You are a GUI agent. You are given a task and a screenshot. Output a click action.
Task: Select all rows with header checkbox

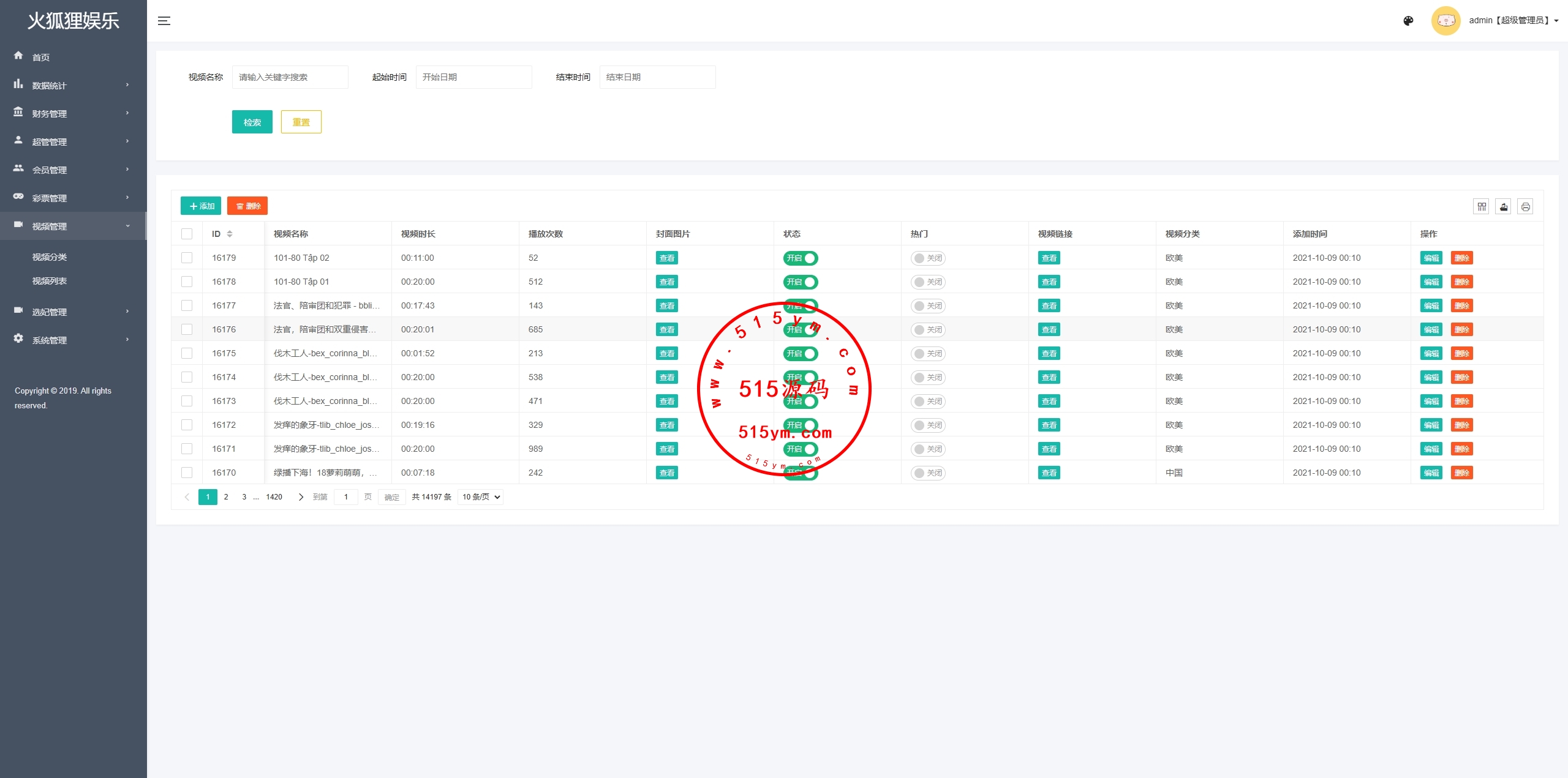[187, 234]
